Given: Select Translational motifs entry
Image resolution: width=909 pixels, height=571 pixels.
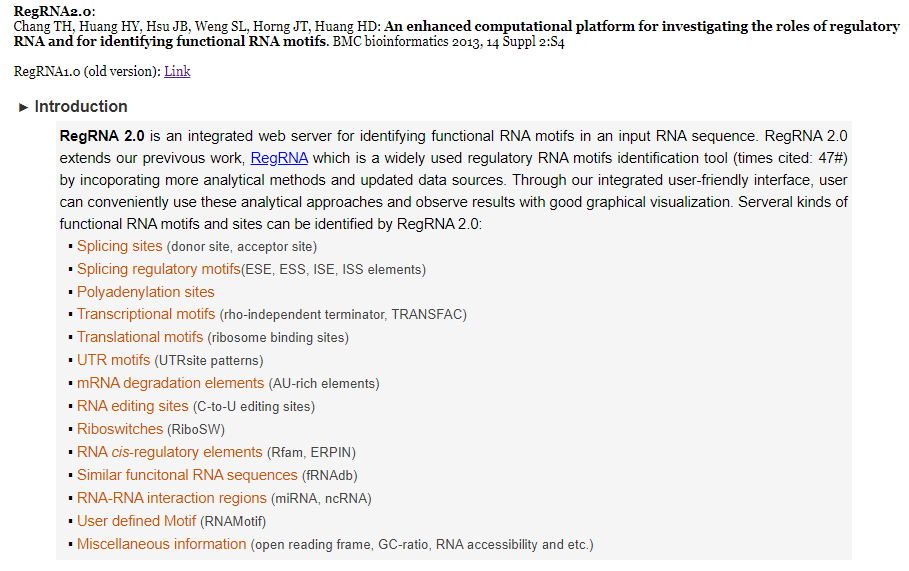Looking at the screenshot, I should 140,337.
